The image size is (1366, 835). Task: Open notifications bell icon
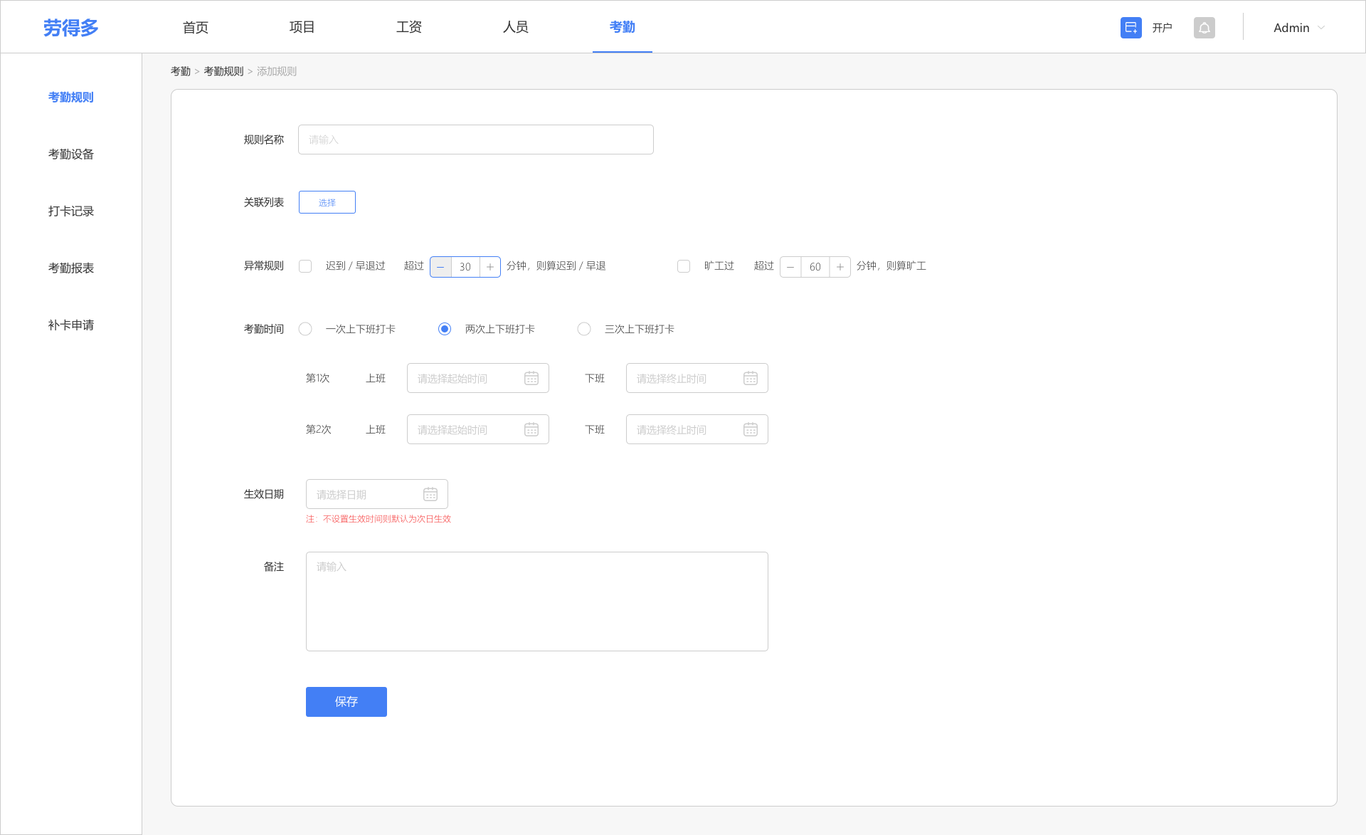point(1204,28)
